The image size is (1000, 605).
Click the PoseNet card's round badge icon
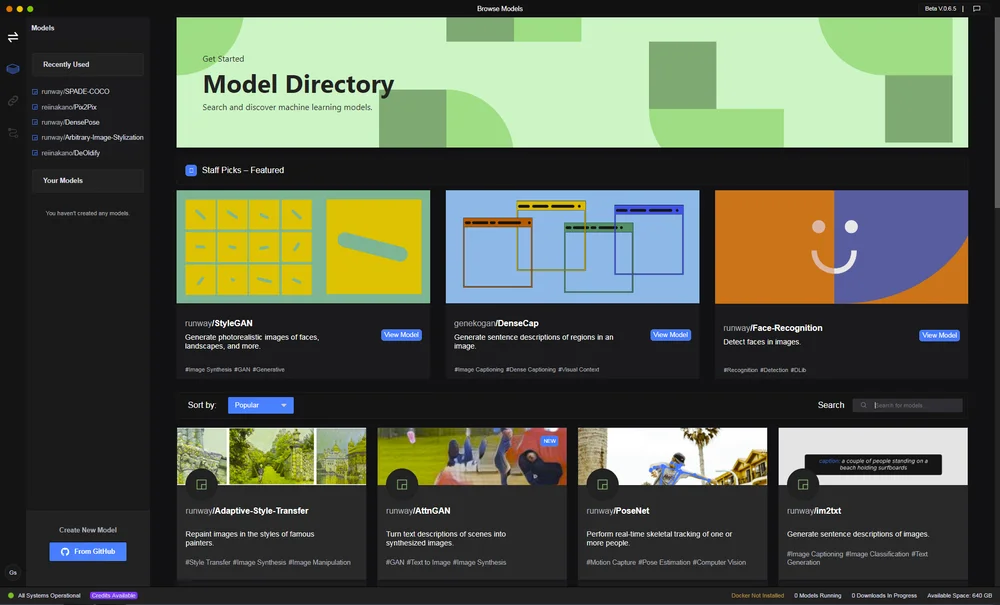[603, 485]
